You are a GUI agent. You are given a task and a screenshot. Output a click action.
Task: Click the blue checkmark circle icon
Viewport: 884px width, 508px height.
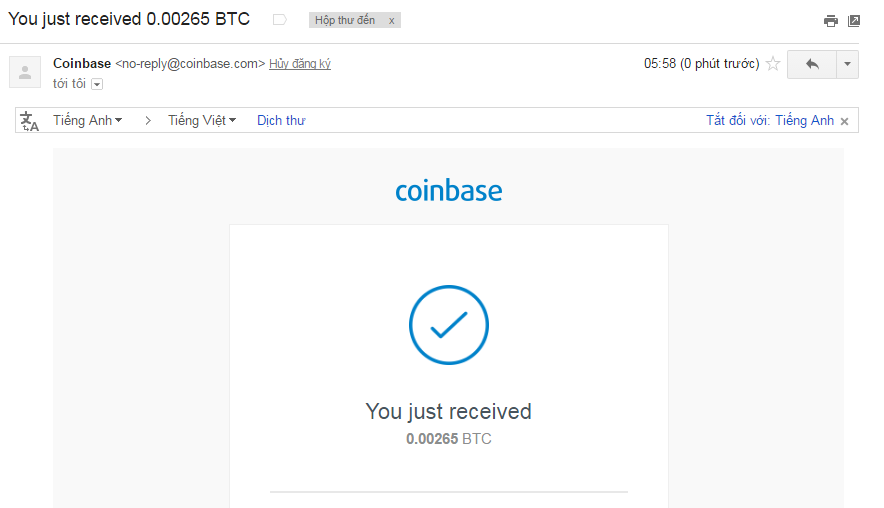(x=449, y=325)
